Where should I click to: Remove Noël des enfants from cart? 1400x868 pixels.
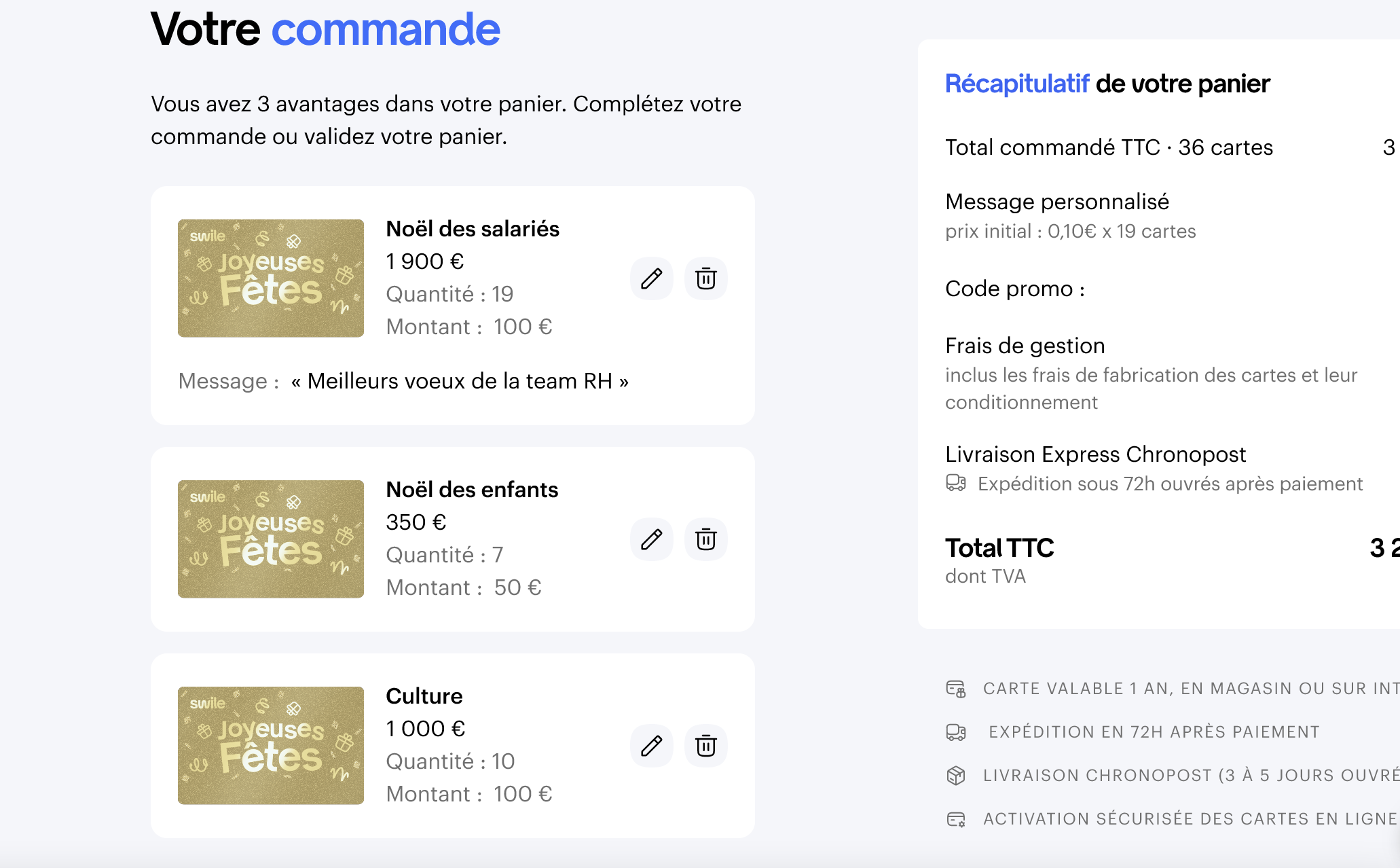(705, 539)
